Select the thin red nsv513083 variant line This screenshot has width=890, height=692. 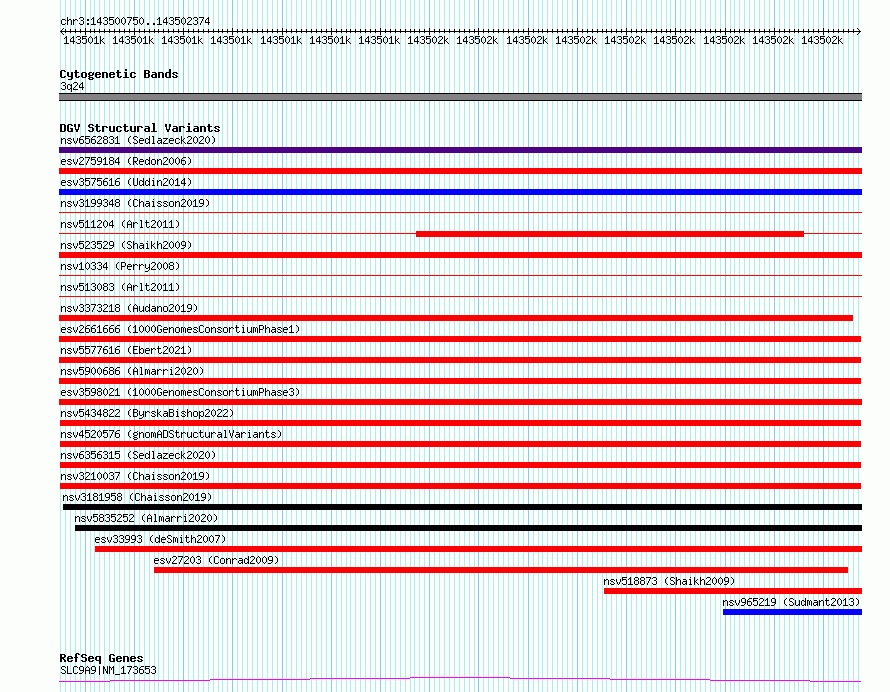coord(460,297)
